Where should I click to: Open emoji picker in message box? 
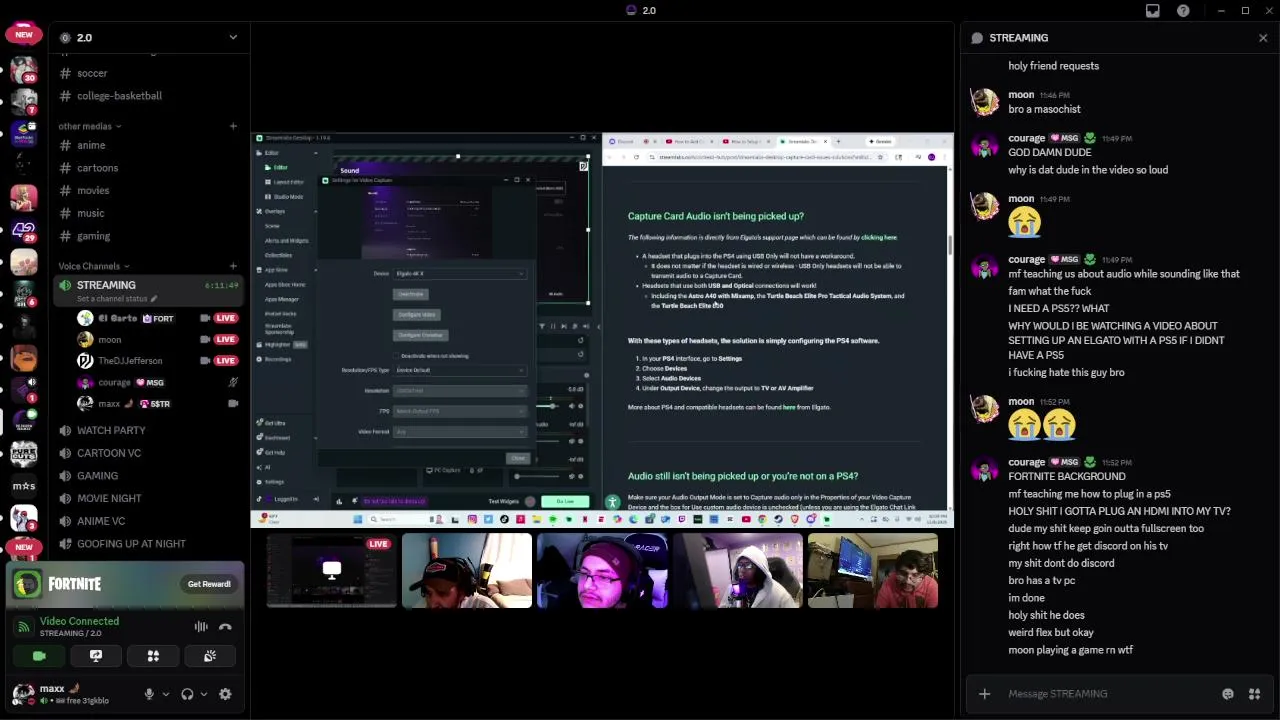pyautogui.click(x=1228, y=694)
